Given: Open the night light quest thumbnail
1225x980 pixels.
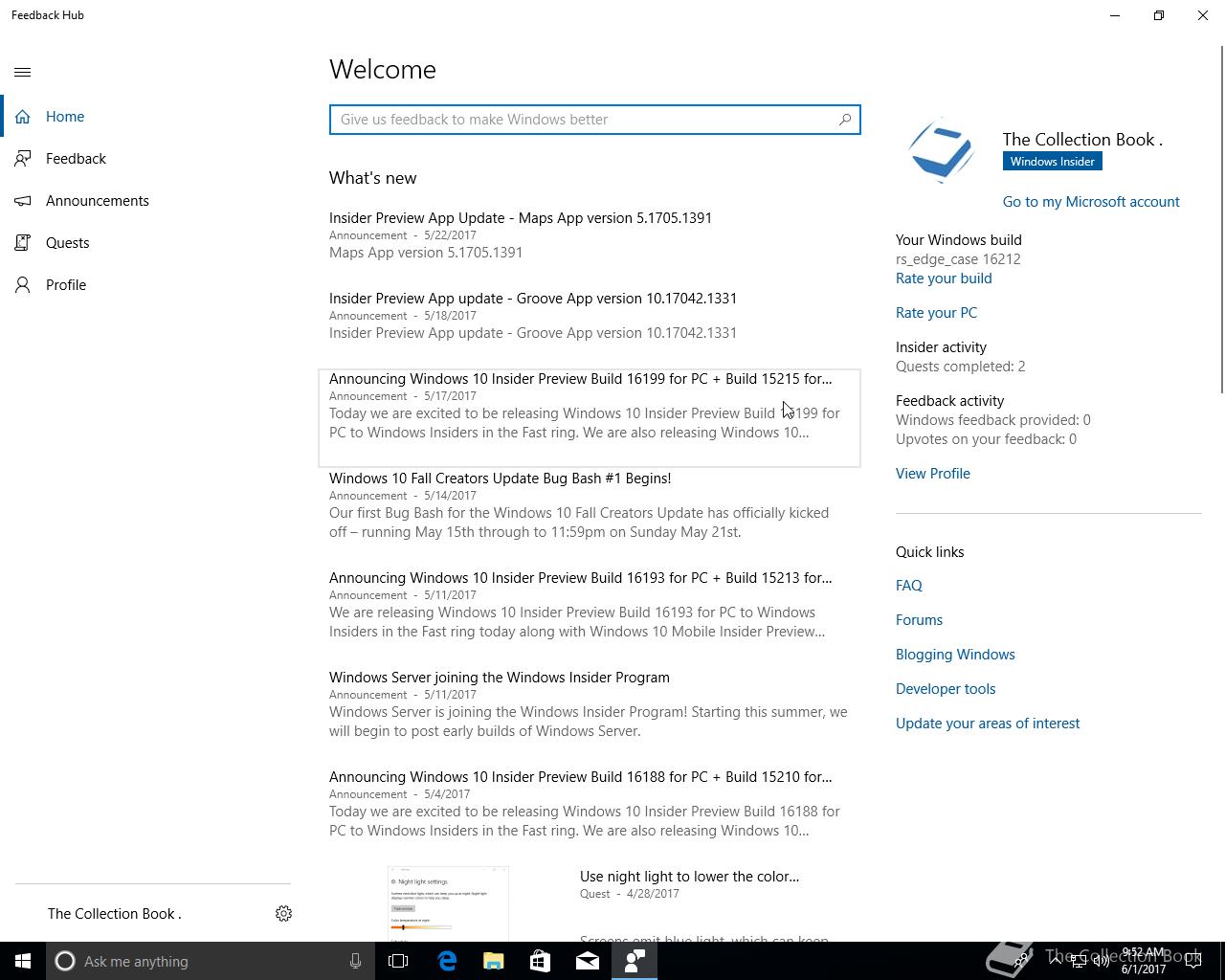Looking at the screenshot, I should 448,903.
